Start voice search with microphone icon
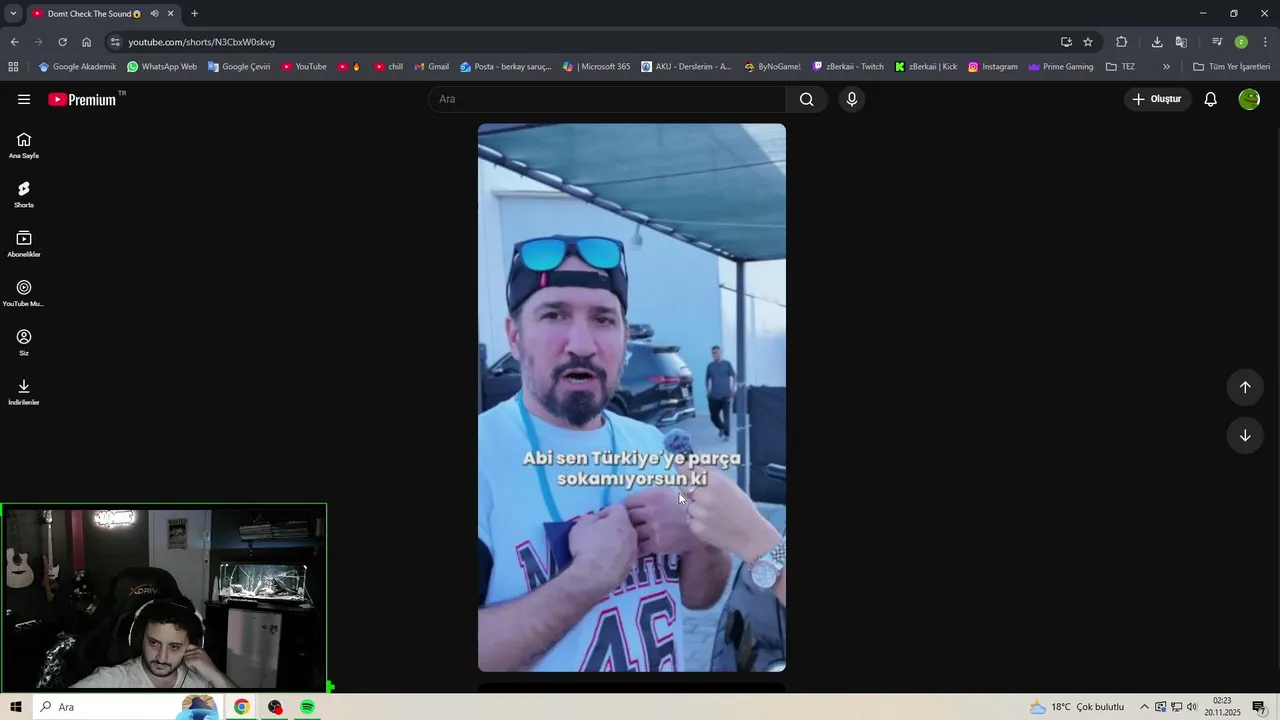The image size is (1280, 720). click(852, 99)
